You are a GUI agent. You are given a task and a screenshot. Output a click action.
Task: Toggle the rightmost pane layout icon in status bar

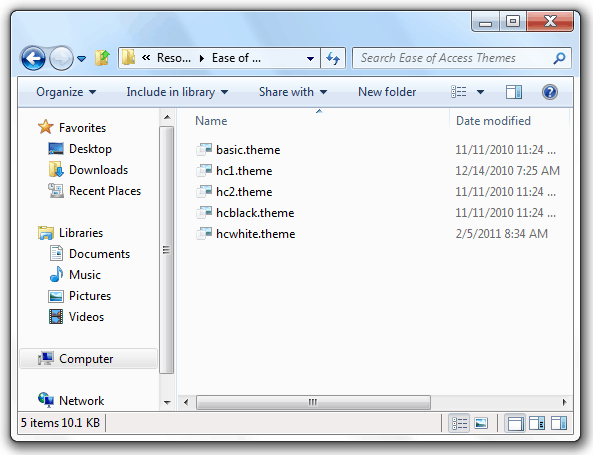pos(559,423)
